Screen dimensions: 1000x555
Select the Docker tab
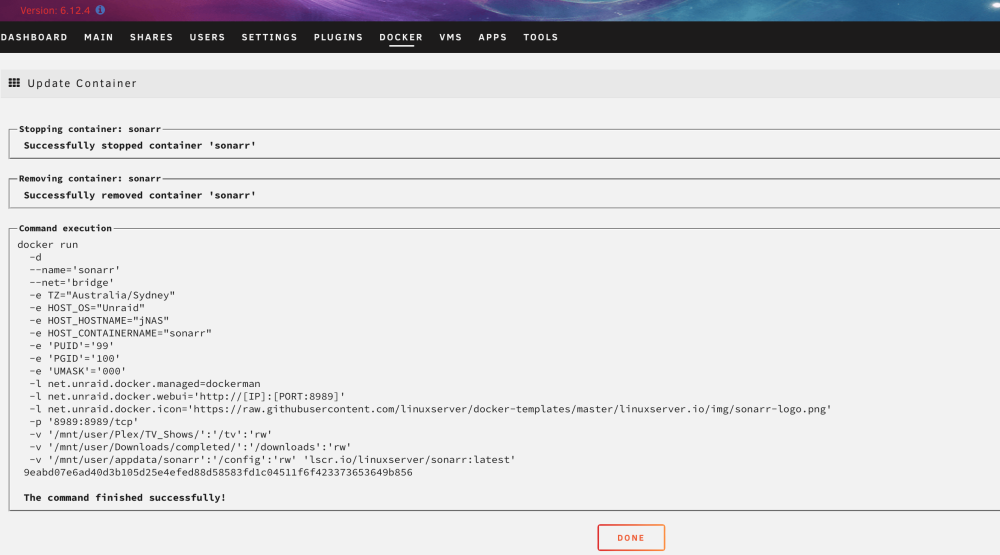click(401, 37)
